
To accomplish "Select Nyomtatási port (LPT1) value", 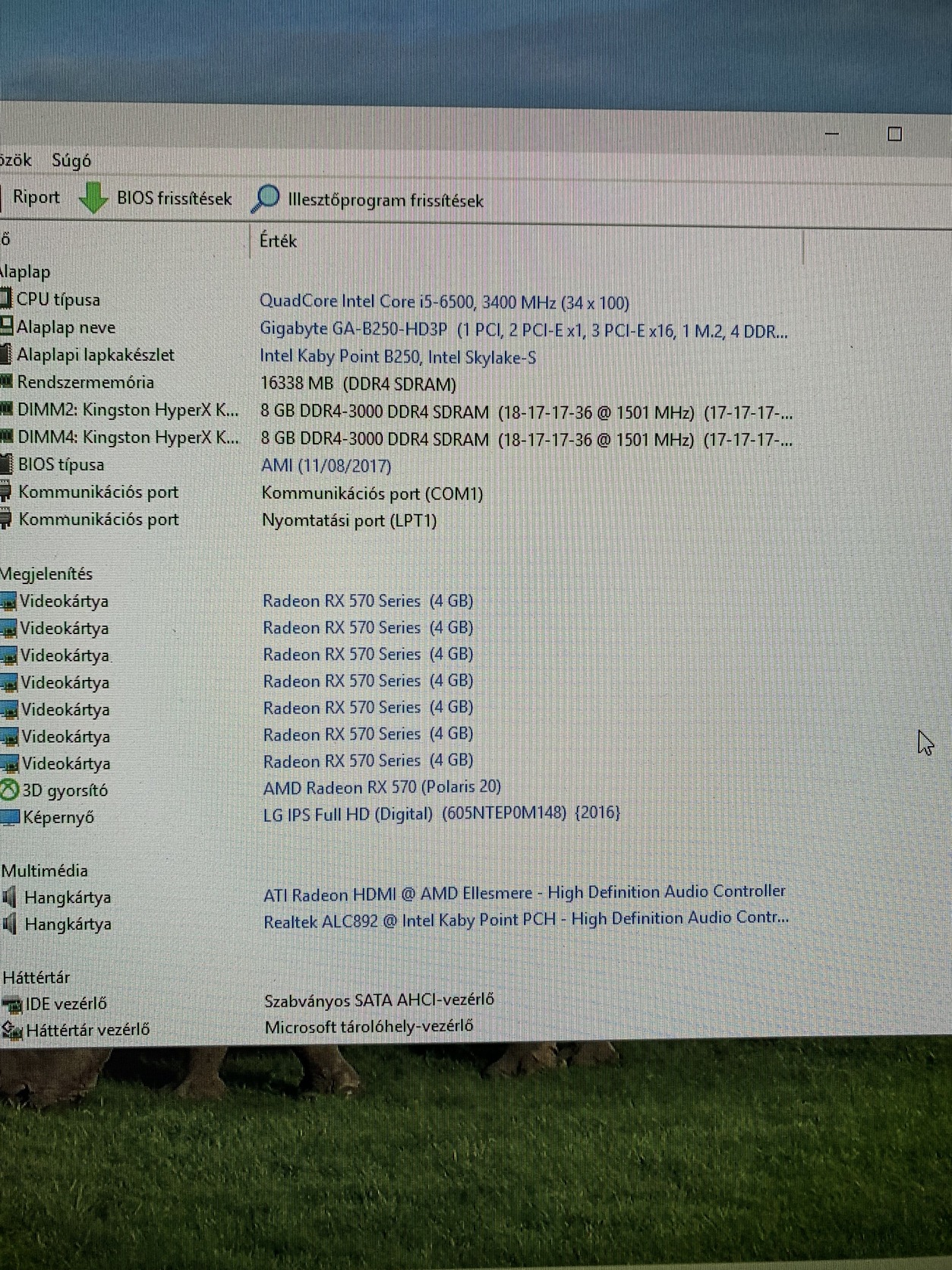I will [x=349, y=520].
